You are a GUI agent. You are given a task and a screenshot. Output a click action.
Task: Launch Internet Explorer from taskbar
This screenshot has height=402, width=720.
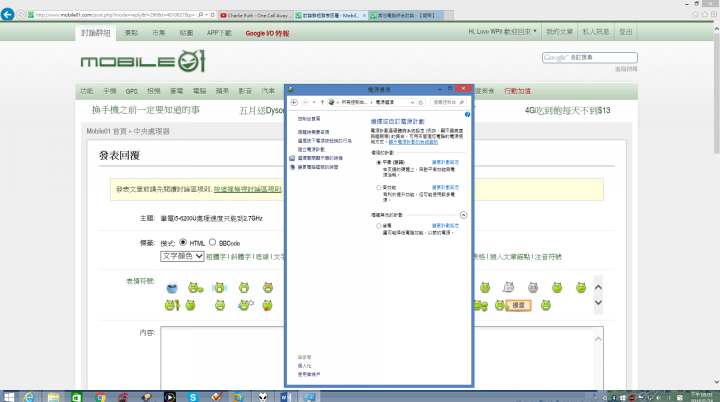pyautogui.click(x=29, y=397)
